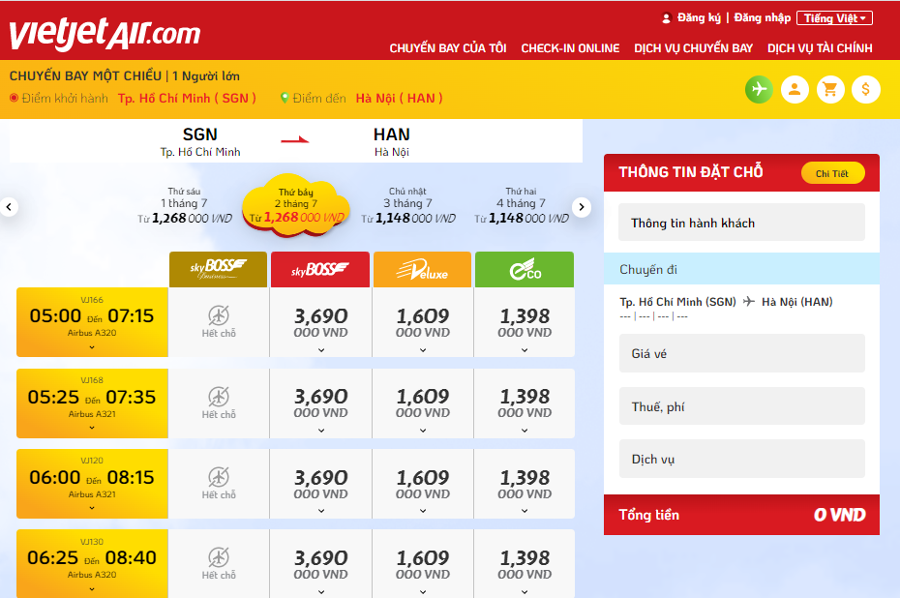Go to Check-in Online menu
The width and height of the screenshot is (900, 598).
coord(570,48)
